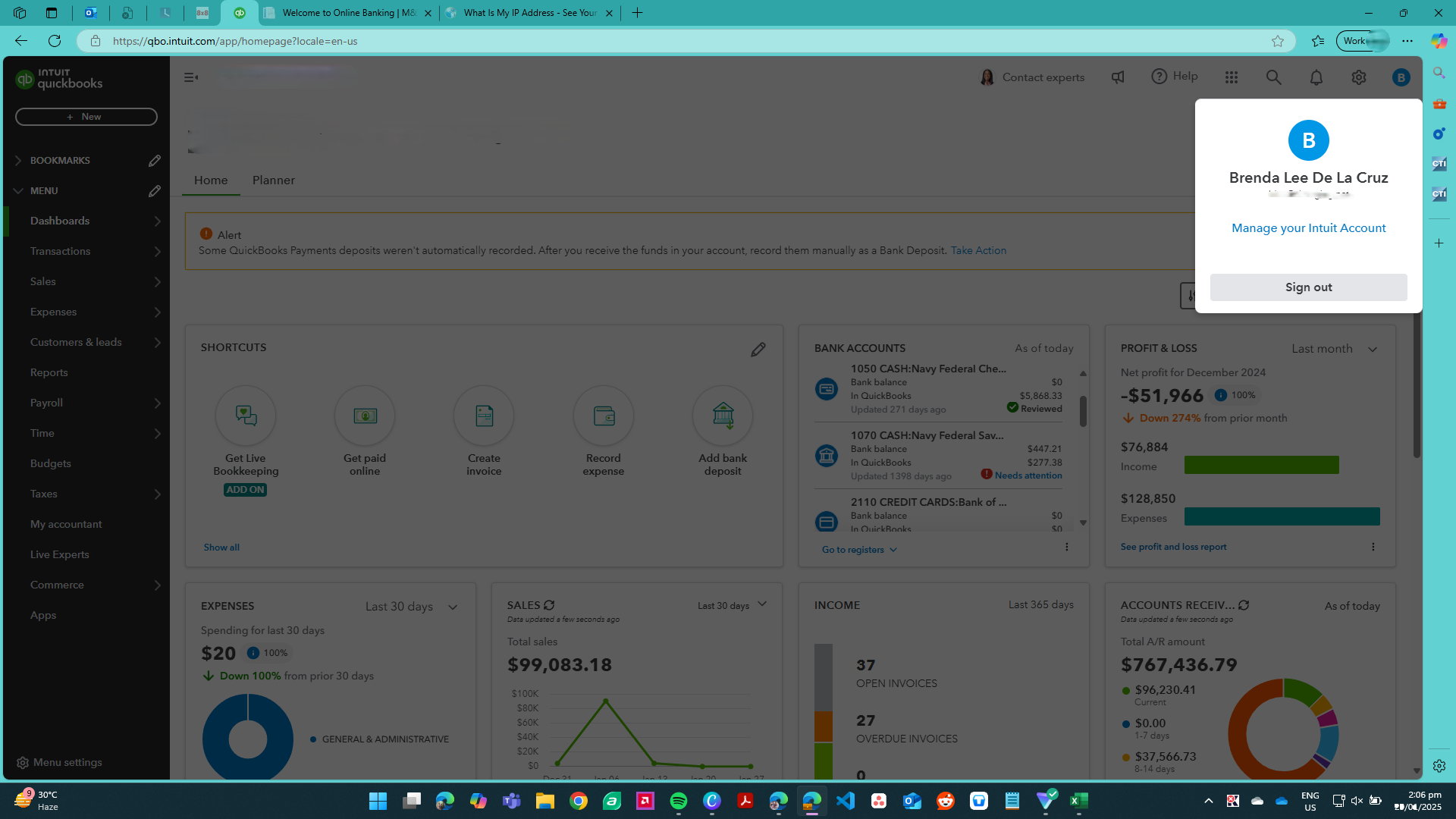Image resolution: width=1456 pixels, height=819 pixels.
Task: Open Manage your Intuit Account link
Action: (x=1309, y=228)
